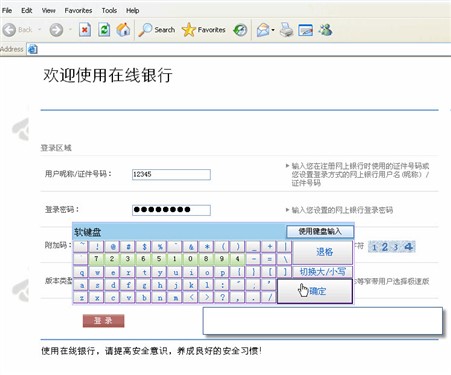This screenshot has width=451, height=375.
Task: Click the soft keyboard number 4 key
Action: 237,259
